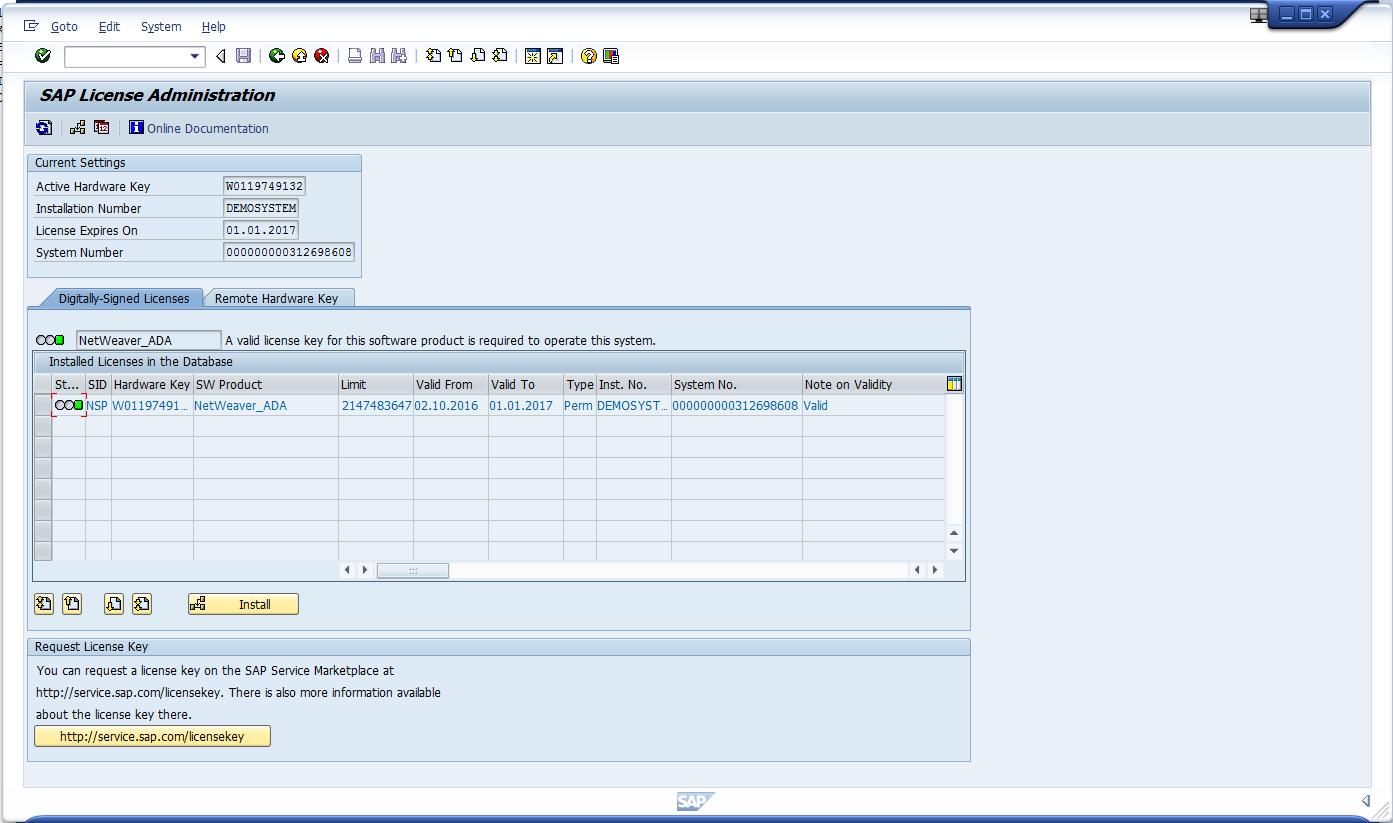Click the Valid To column header
The height and width of the screenshot is (823, 1393).
pyautogui.click(x=526, y=384)
